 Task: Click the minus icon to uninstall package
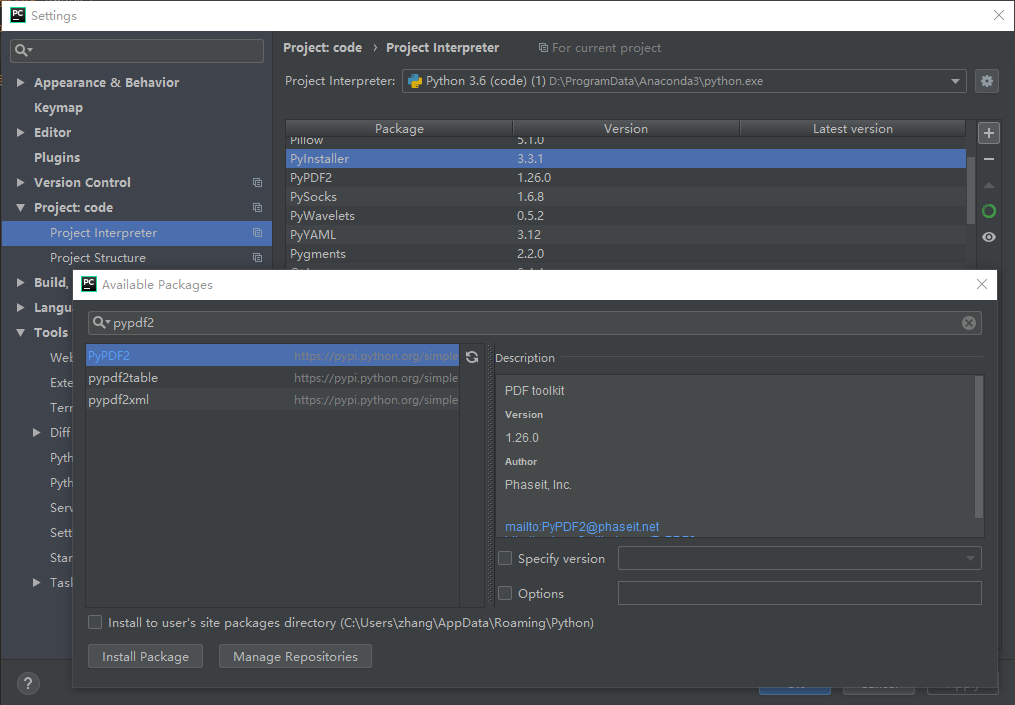988,159
